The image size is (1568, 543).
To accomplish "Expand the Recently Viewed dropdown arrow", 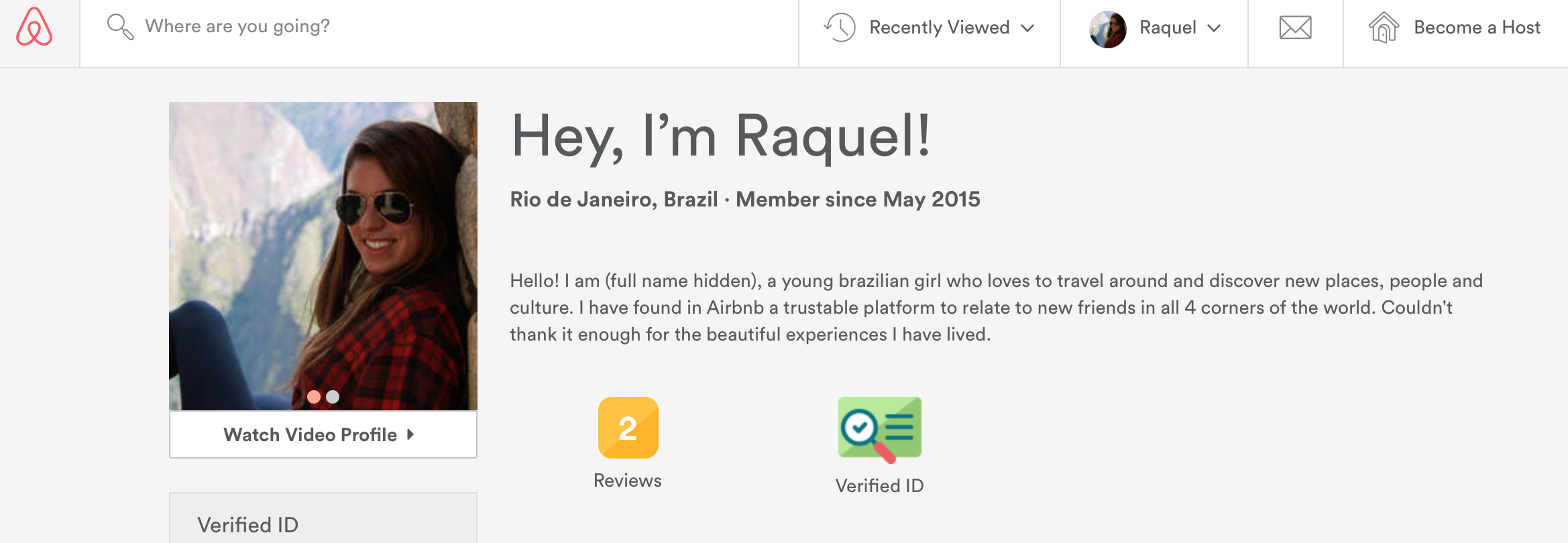I will click(x=1027, y=28).
